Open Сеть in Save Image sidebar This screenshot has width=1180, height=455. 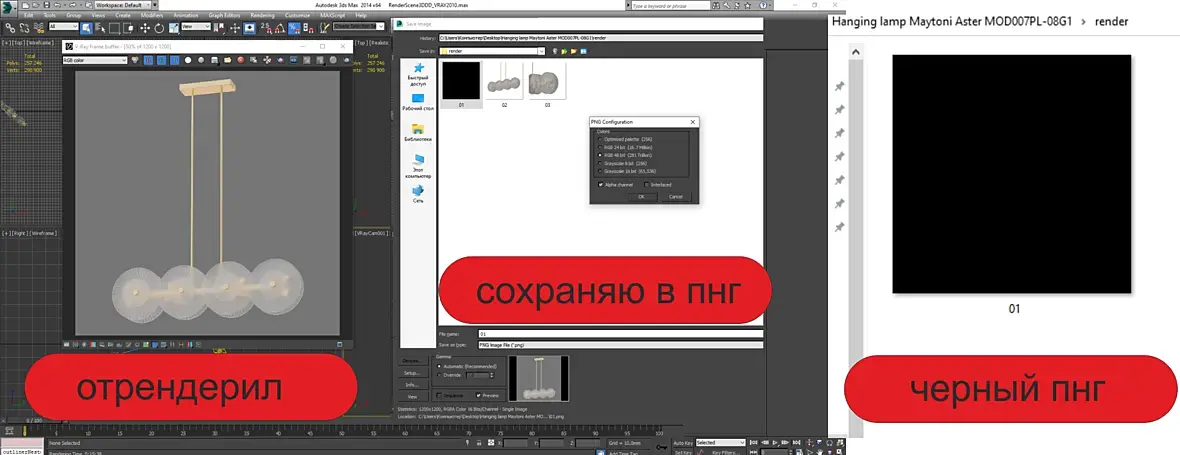418,195
